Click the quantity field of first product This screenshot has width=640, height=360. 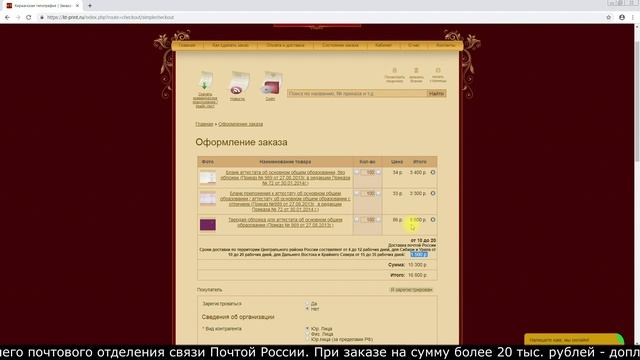[368, 173]
